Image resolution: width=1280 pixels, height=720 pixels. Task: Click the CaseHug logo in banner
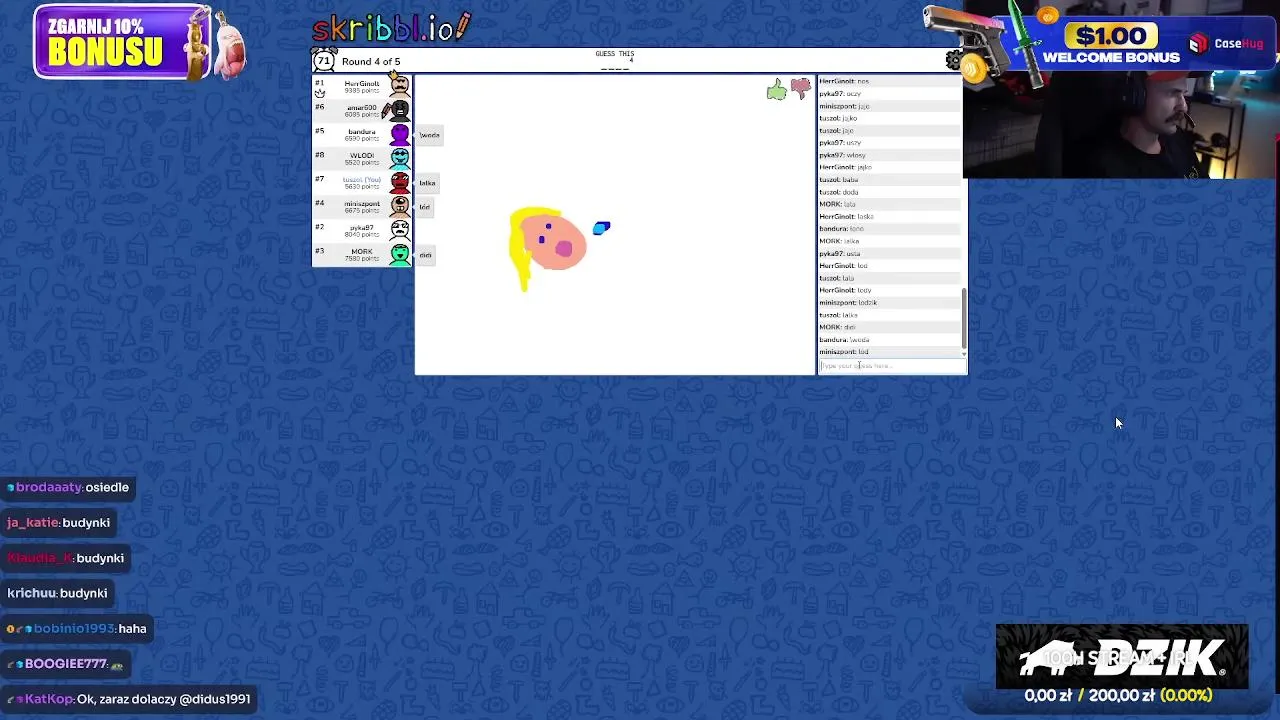click(x=1226, y=44)
